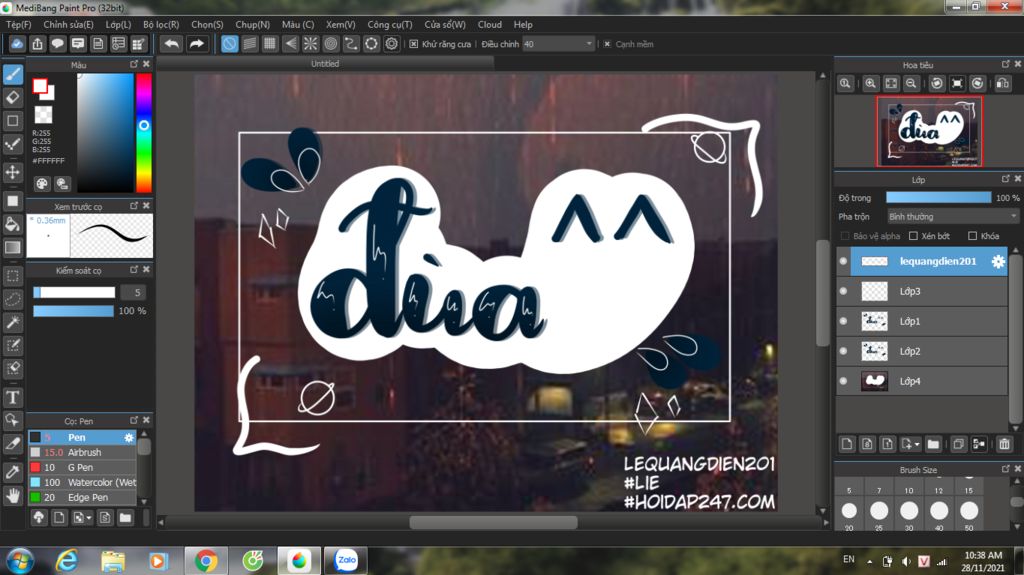Zoom out on the Navigator panel
Image resolution: width=1024 pixels, height=575 pixels.
coord(911,84)
